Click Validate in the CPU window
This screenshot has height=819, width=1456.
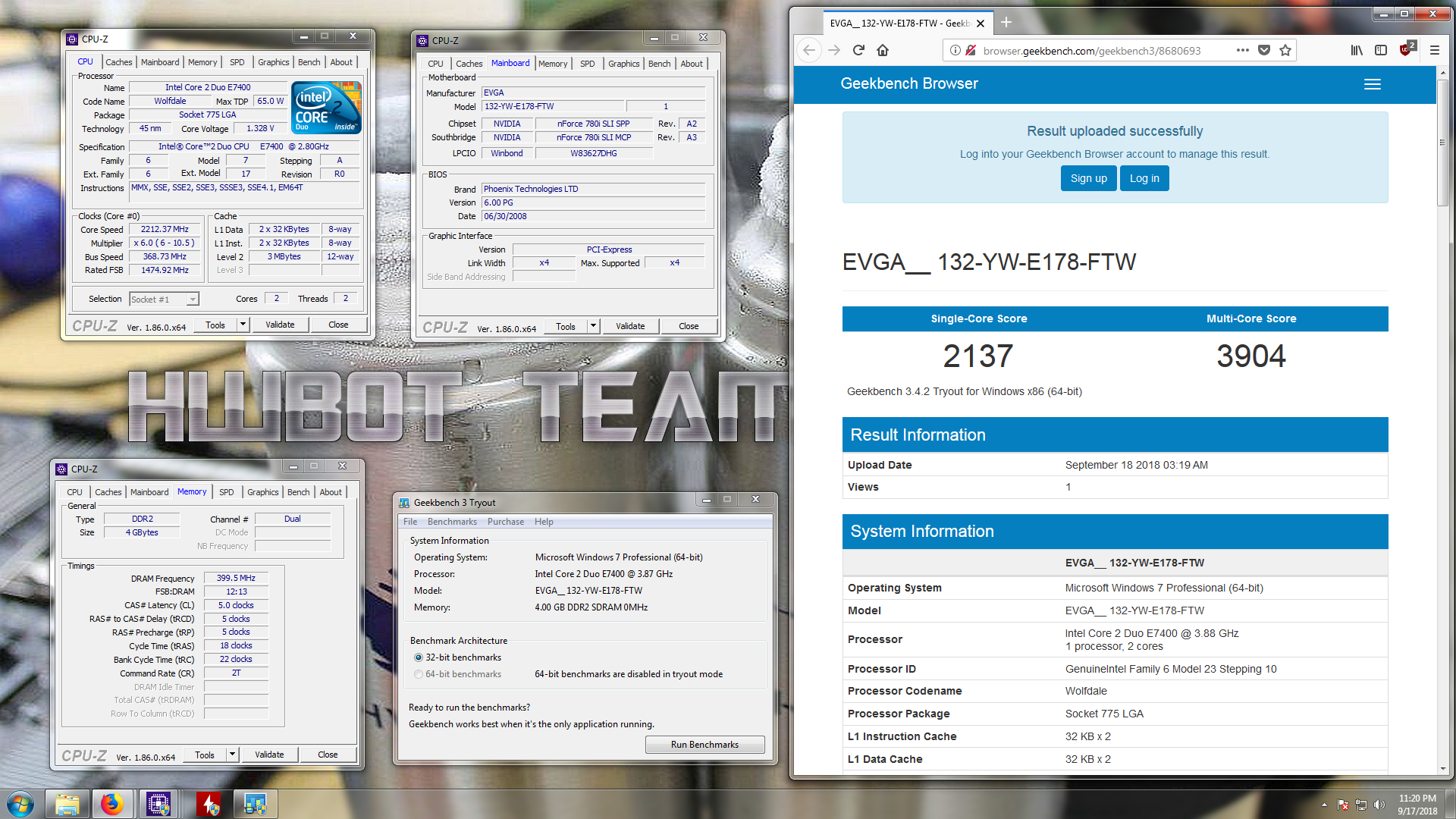tap(280, 325)
